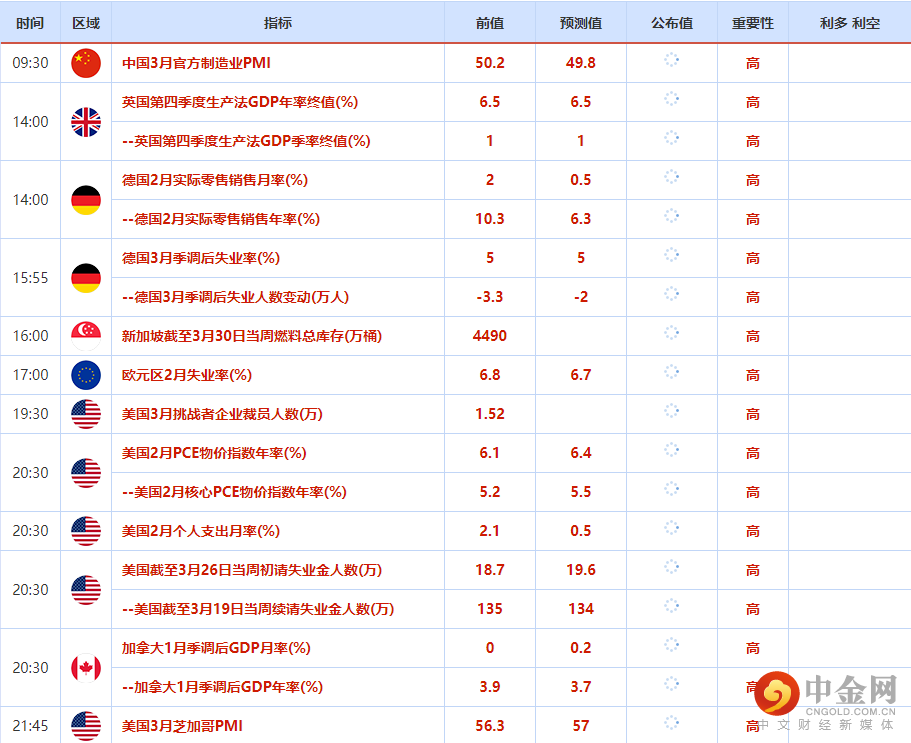Click the Canada flag icon
The width and height of the screenshot is (911, 743).
pyautogui.click(x=86, y=667)
